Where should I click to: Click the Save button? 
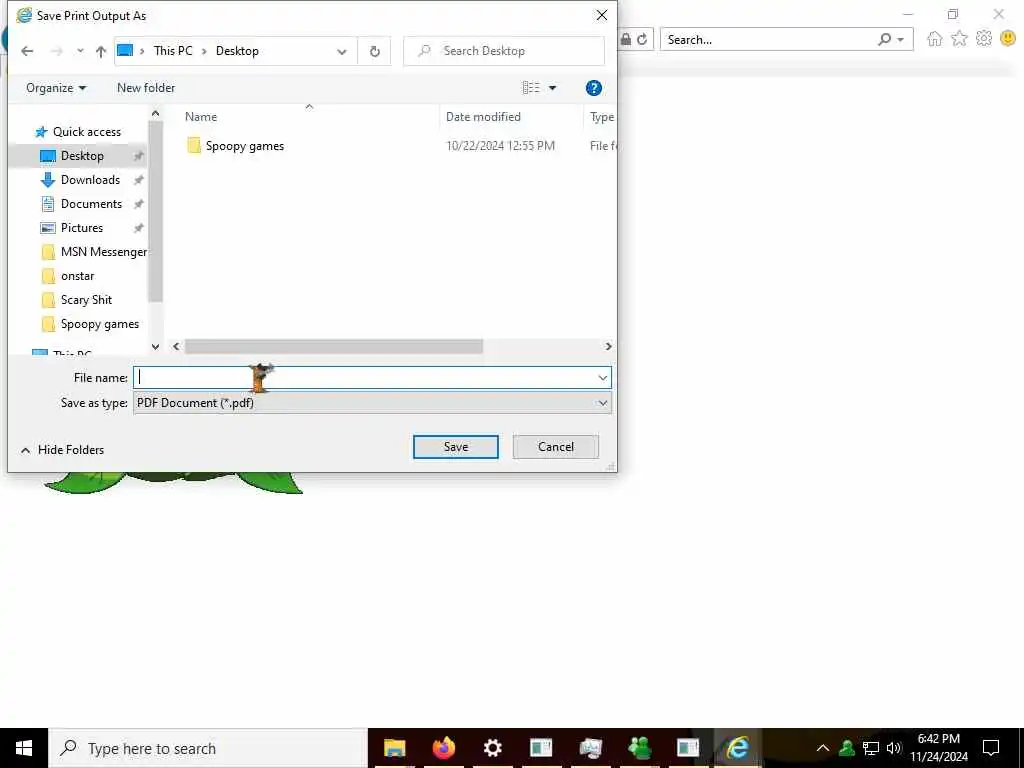click(456, 447)
